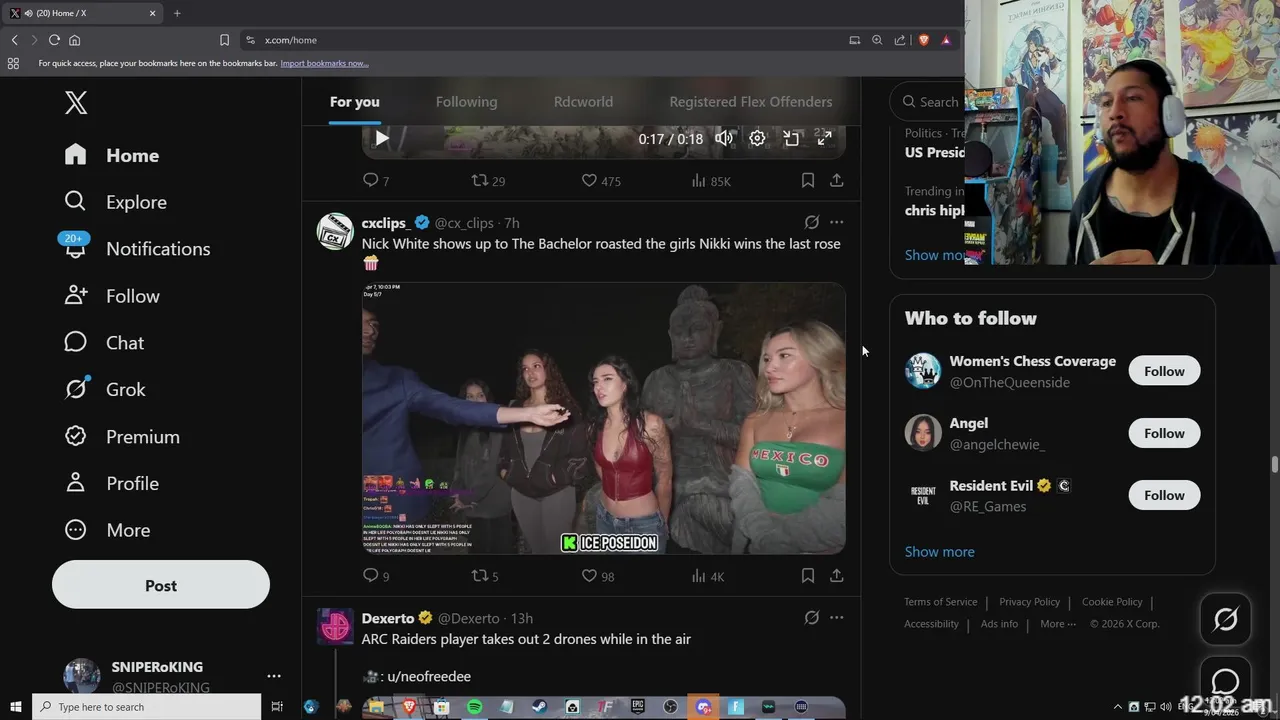This screenshot has width=1280, height=720.
Task: View analytics of the post with 85K views
Action: [711, 181]
